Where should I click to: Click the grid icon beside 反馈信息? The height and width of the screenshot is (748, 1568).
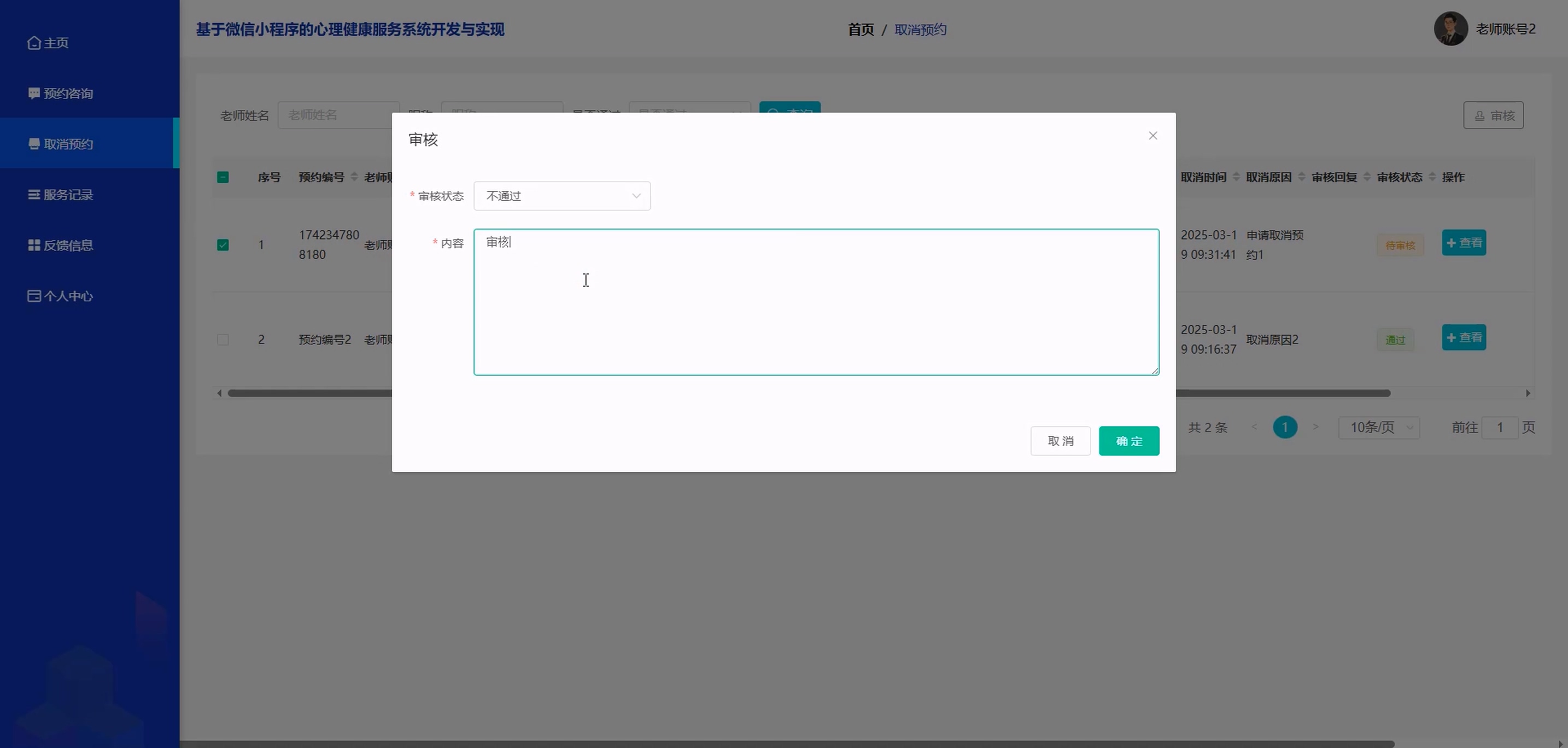34,246
